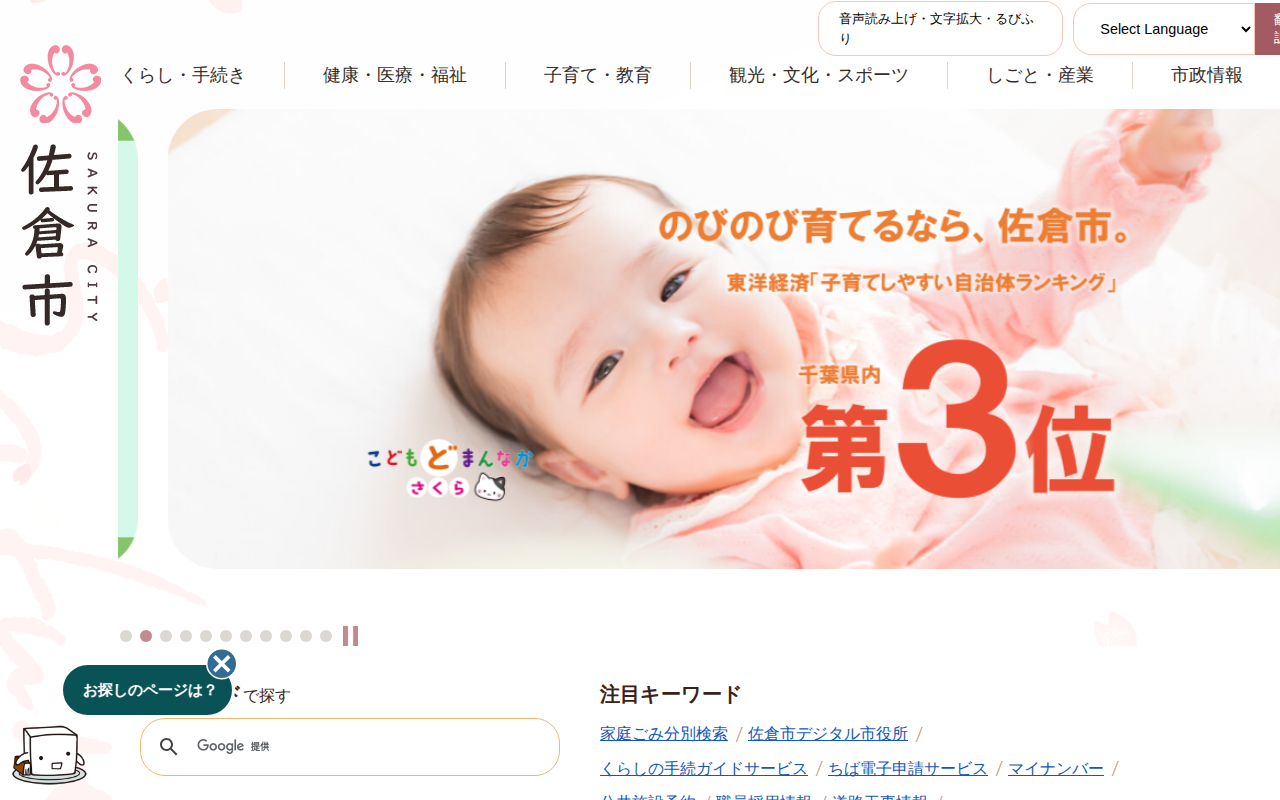
Task: Click the magnifier icon in search box
Action: point(169,747)
